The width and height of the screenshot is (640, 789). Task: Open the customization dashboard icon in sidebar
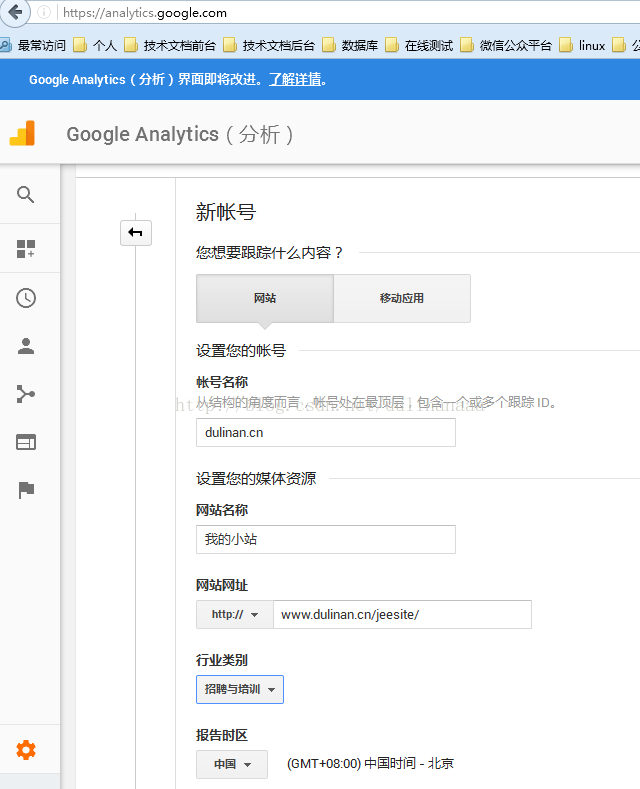click(x=26, y=249)
